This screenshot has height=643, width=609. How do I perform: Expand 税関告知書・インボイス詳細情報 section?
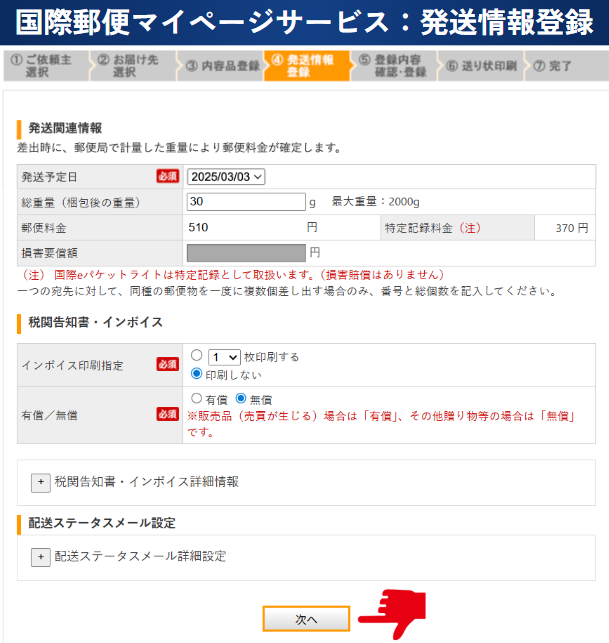click(x=146, y=481)
